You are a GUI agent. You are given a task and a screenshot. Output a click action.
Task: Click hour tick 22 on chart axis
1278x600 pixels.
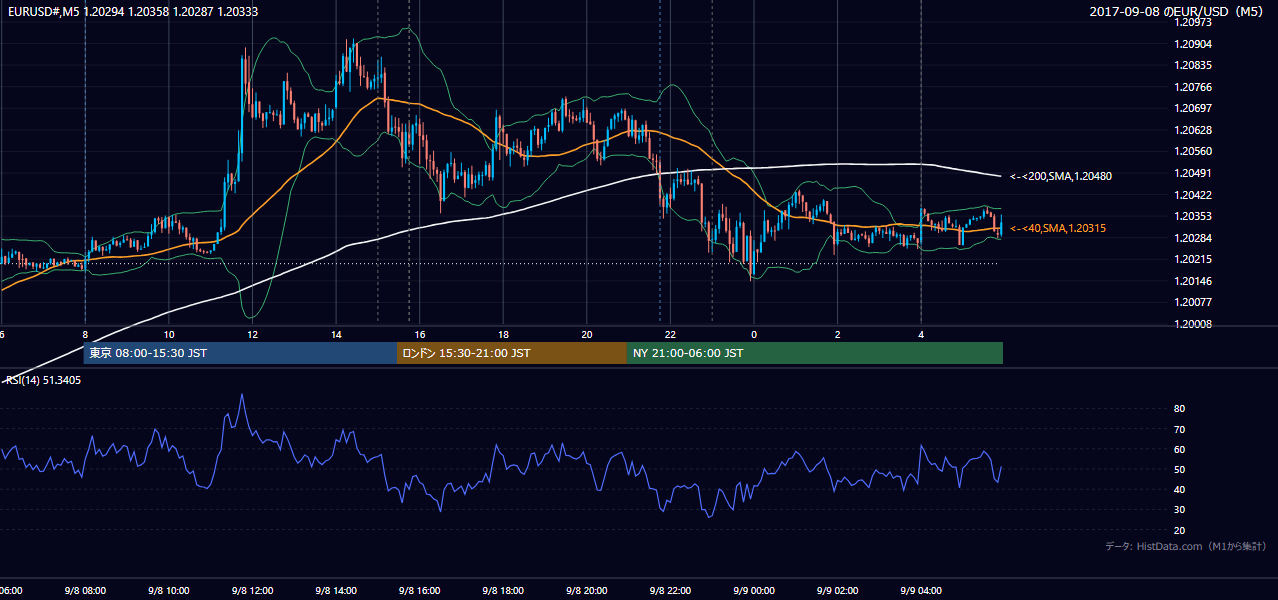[x=671, y=335]
